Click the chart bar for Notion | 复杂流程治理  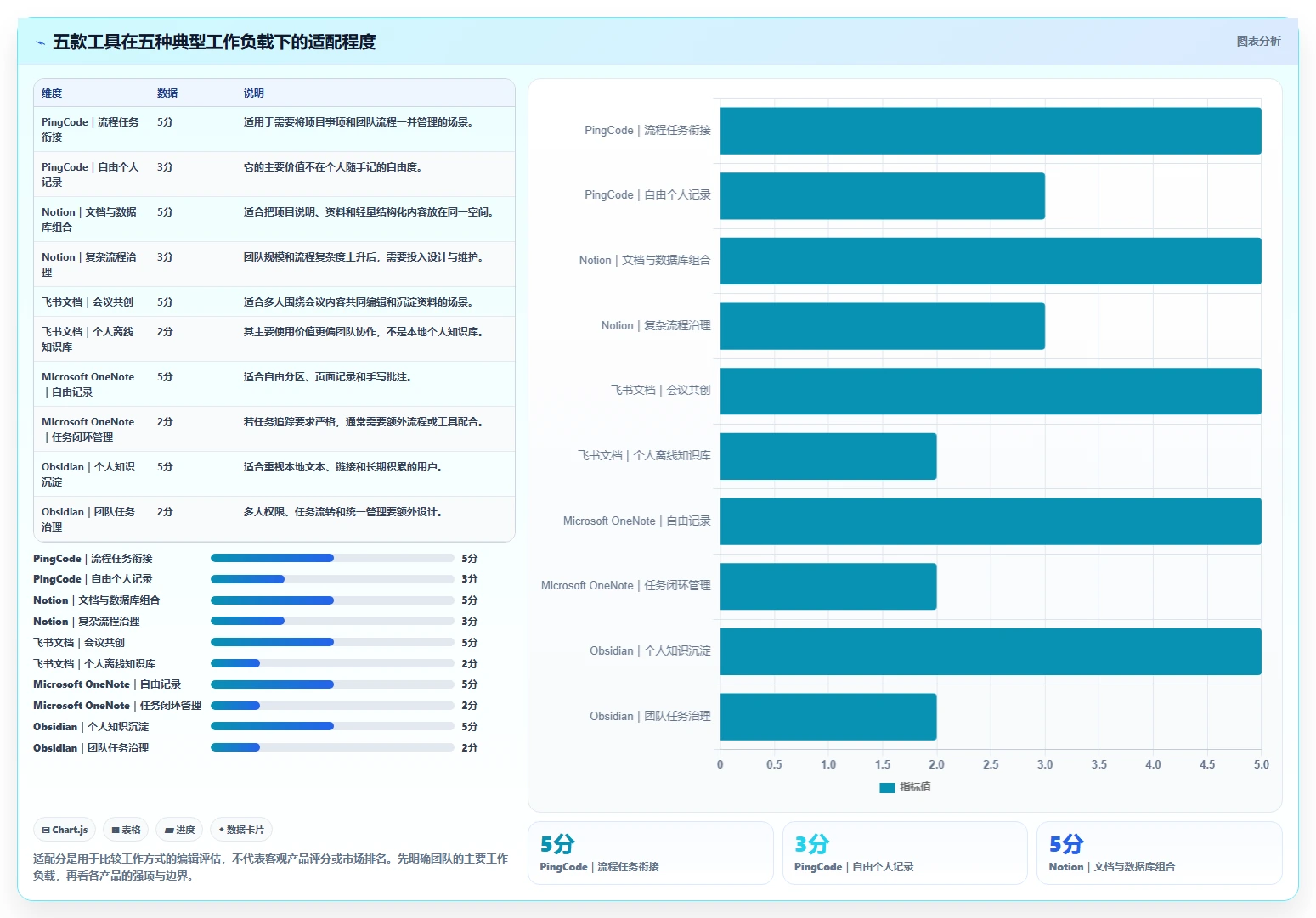(883, 326)
